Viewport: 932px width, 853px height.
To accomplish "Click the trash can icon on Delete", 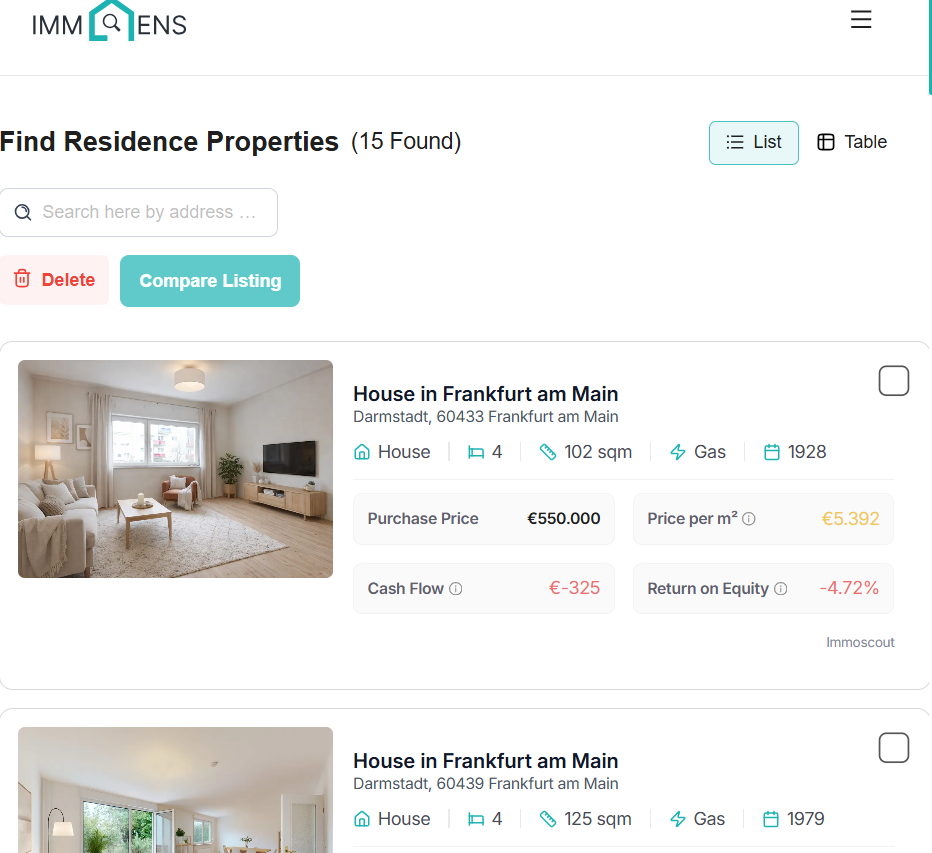I will coord(22,278).
